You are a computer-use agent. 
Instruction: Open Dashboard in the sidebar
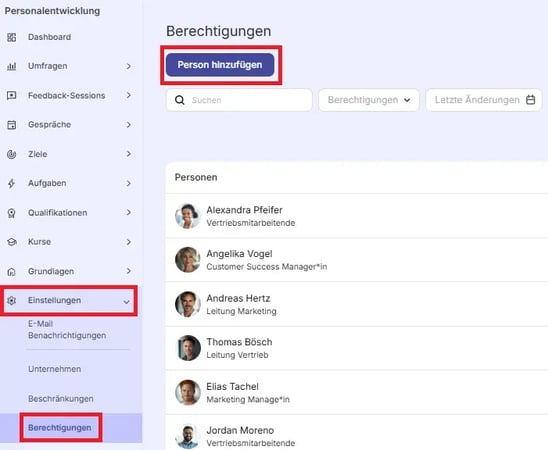[49, 37]
